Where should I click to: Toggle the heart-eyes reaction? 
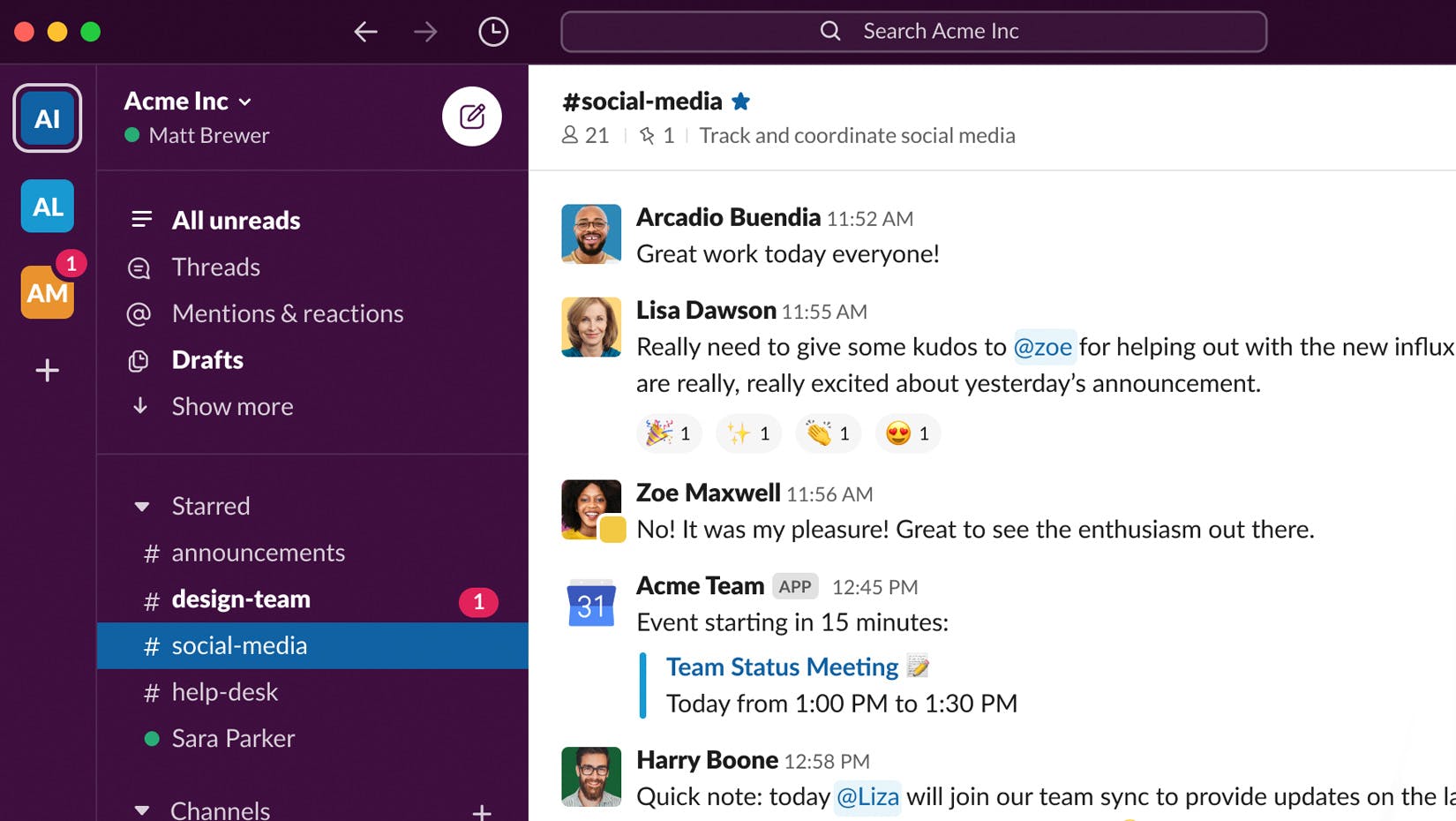907,433
